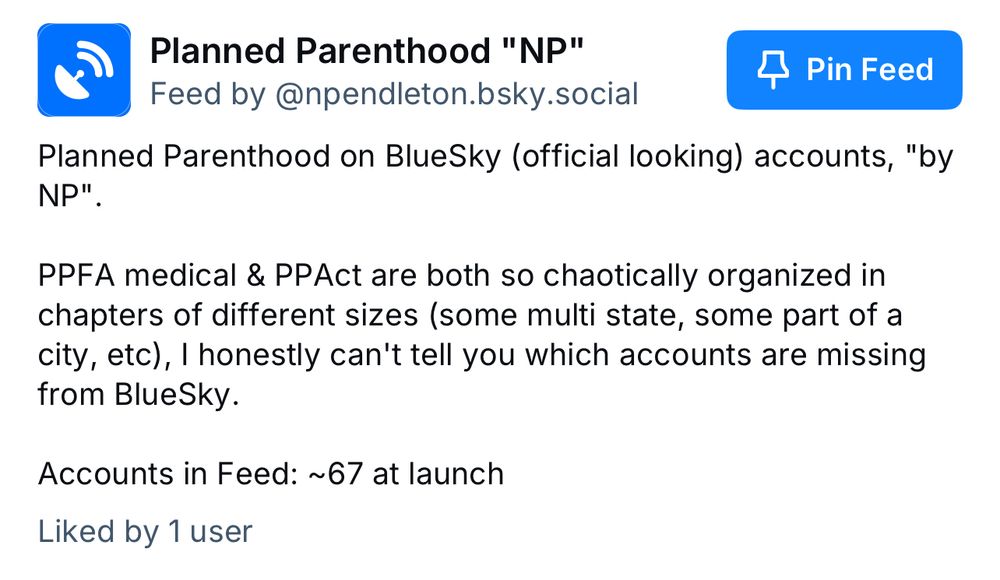Click the "Accounts in Feed: ~67 at launch" line

click(x=271, y=474)
